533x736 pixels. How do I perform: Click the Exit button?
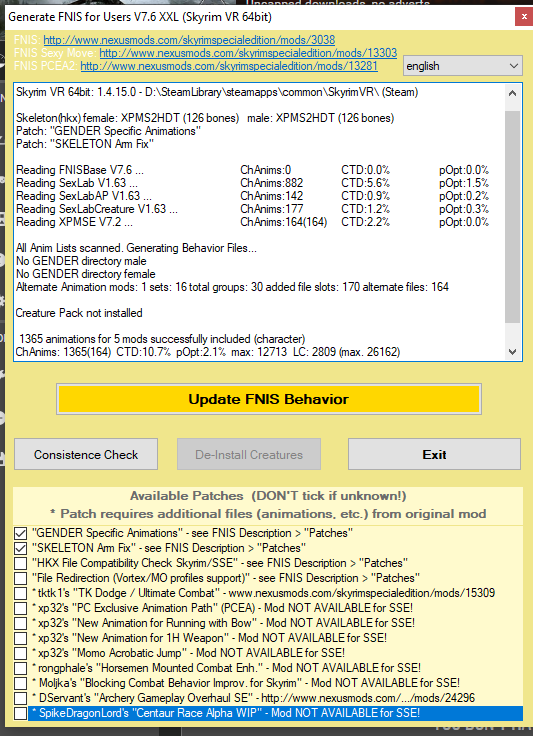click(434, 454)
